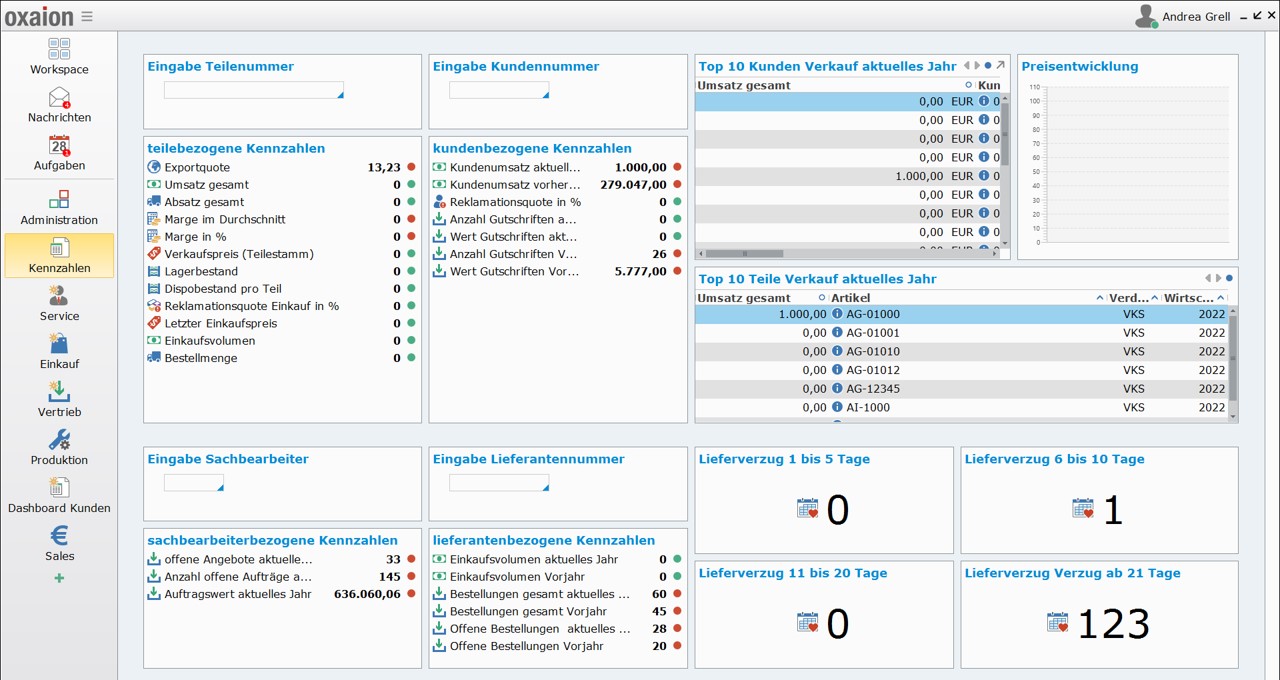Add new sidebar entry with green plus
Screen dimensions: 1280x680
59,578
